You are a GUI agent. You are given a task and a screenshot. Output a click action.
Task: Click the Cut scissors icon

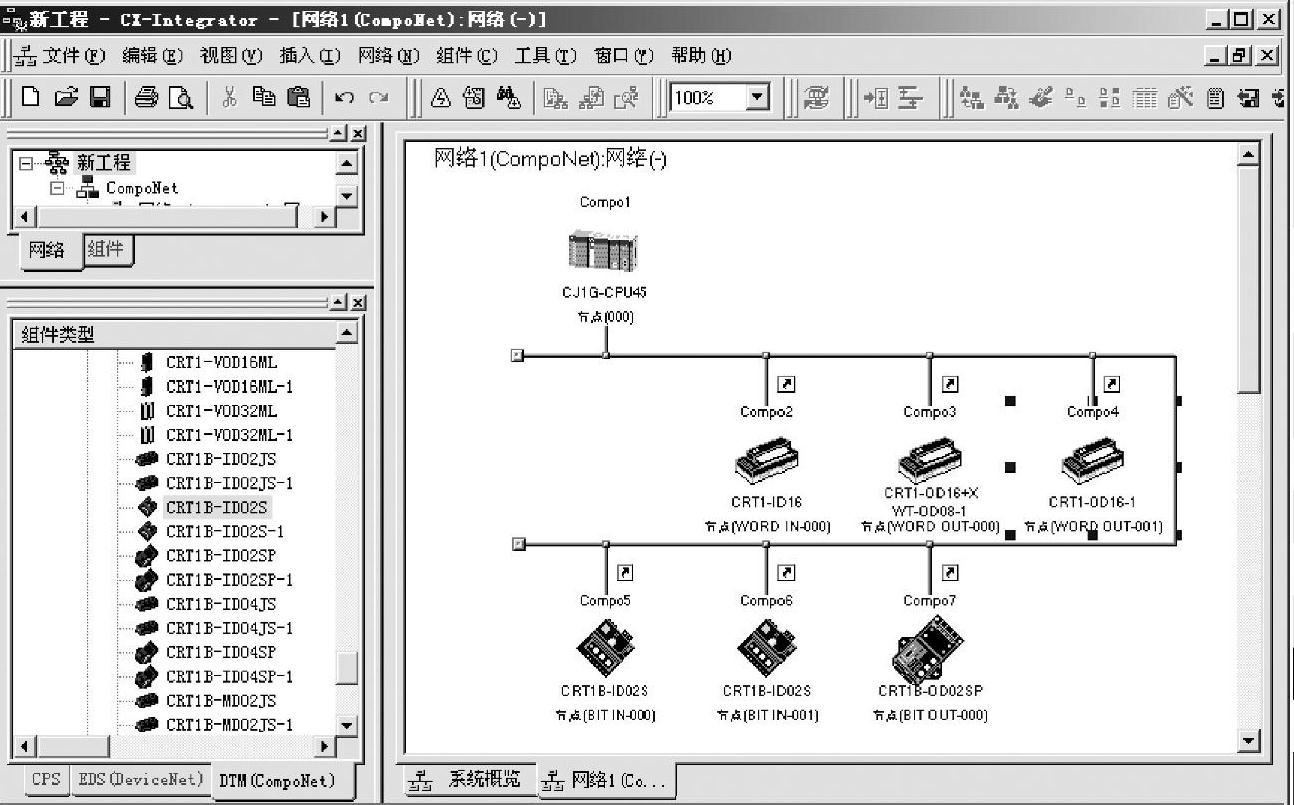(230, 97)
